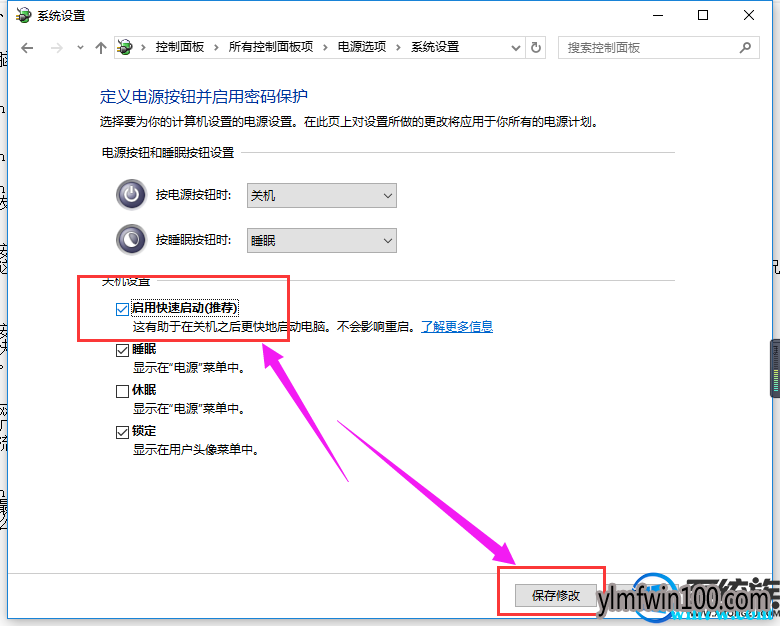
Task: Open 按电源按钮时 dropdown showing 关机
Action: pyautogui.click(x=322, y=196)
